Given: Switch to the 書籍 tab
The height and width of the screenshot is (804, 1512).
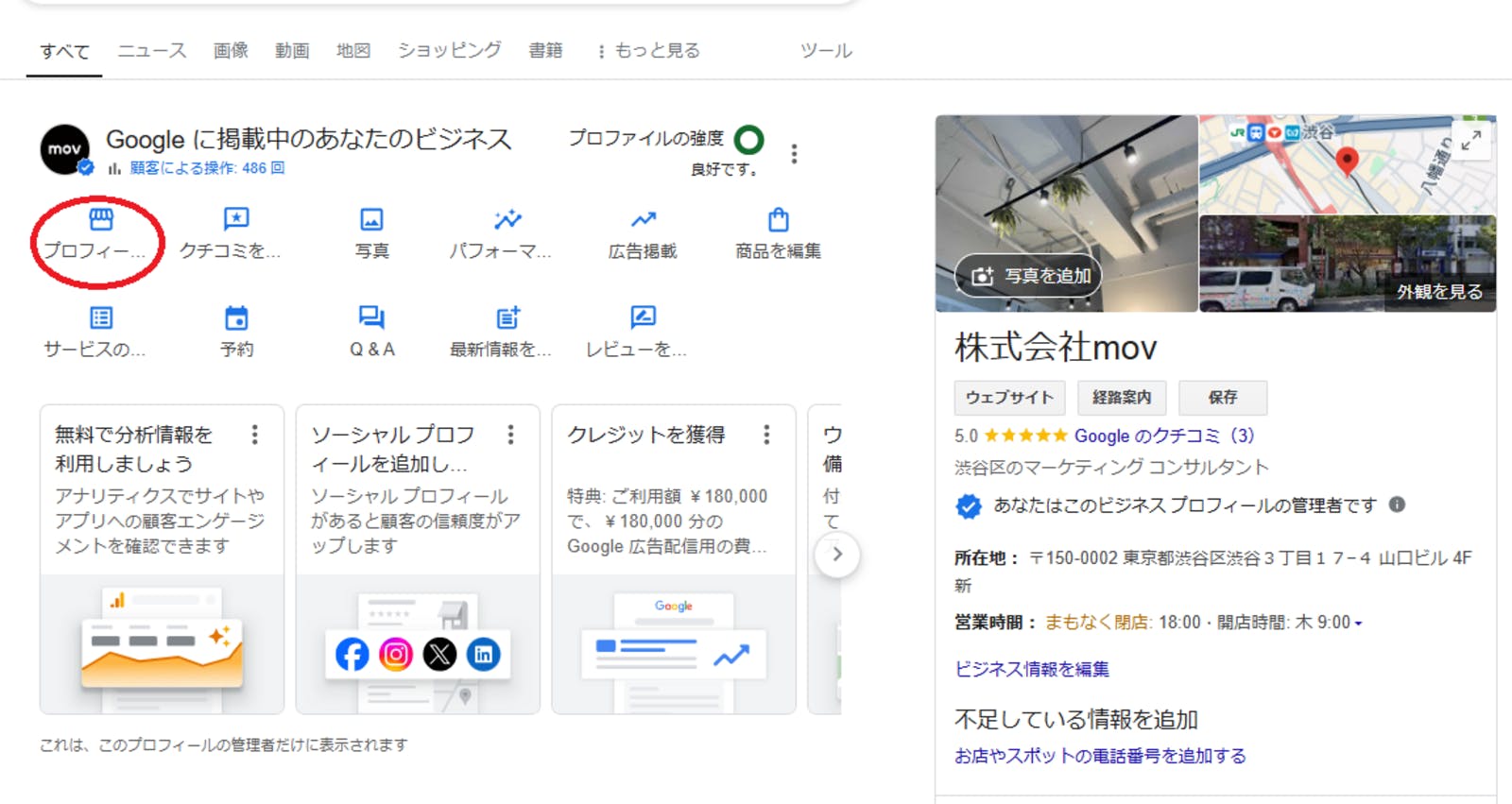Looking at the screenshot, I should (x=545, y=51).
